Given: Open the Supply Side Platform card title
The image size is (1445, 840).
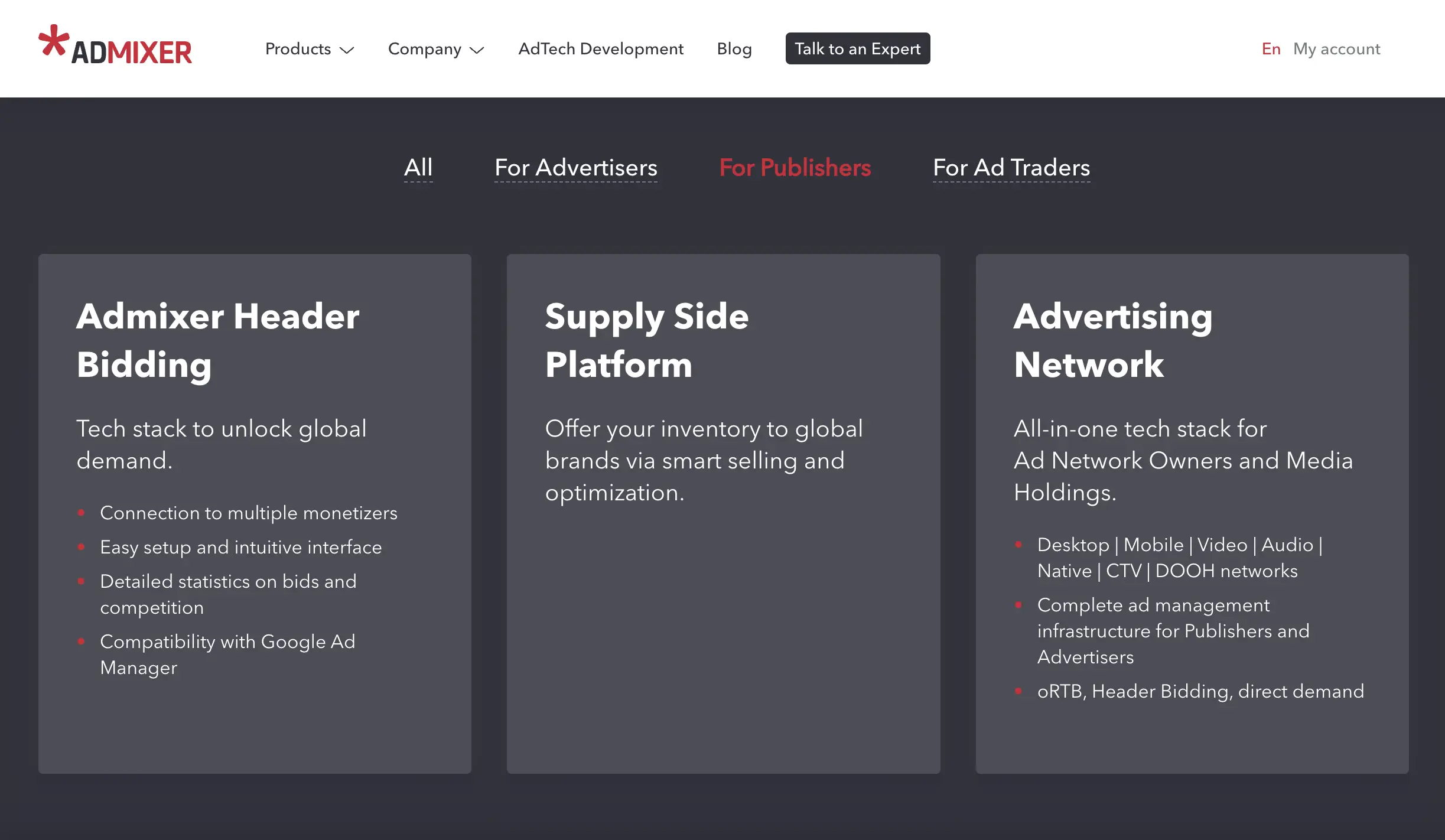Looking at the screenshot, I should pyautogui.click(x=647, y=340).
